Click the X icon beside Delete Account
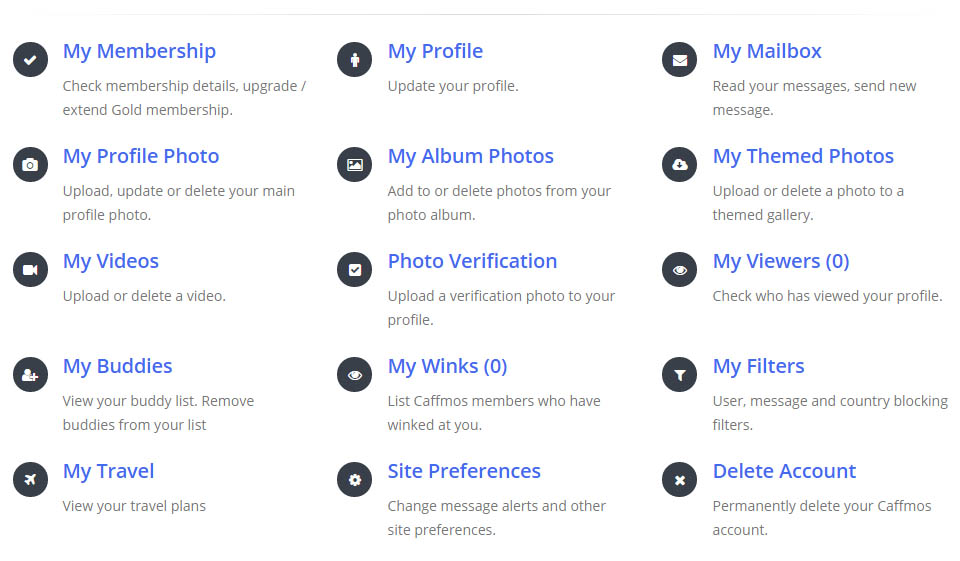Screen dimensions: 960x561 point(680,480)
